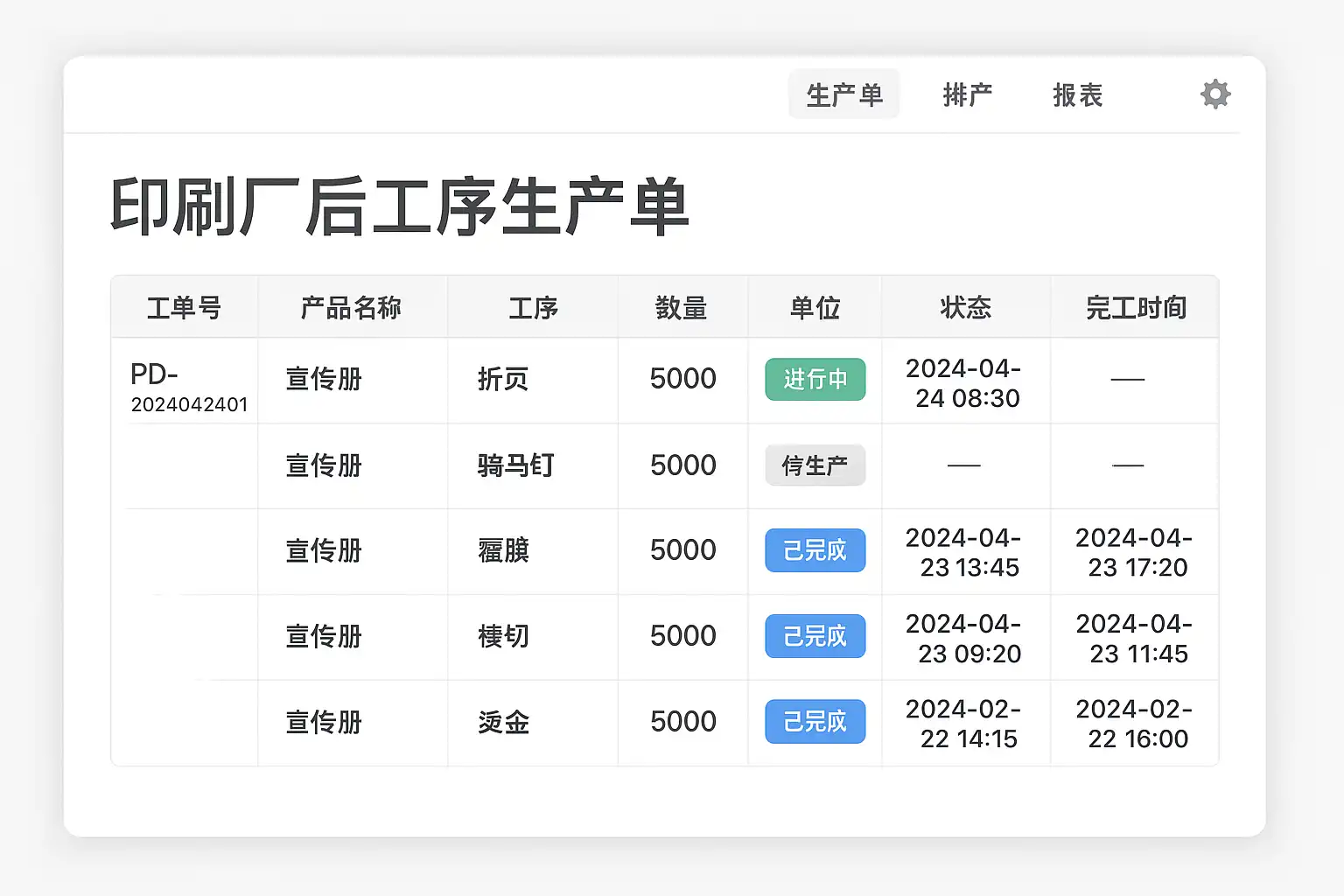Open the 排产 tab
Screen dimensions: 1344x896
967,94
